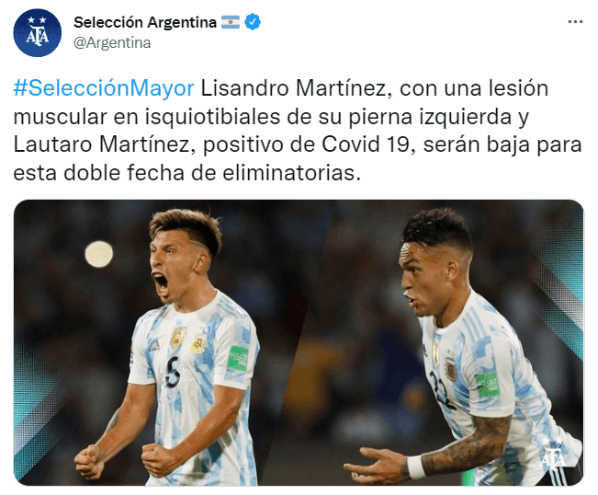Screen dimensions: 598x495
Task: Click the gold crest on number 6 shirt
Action: tap(178, 338)
